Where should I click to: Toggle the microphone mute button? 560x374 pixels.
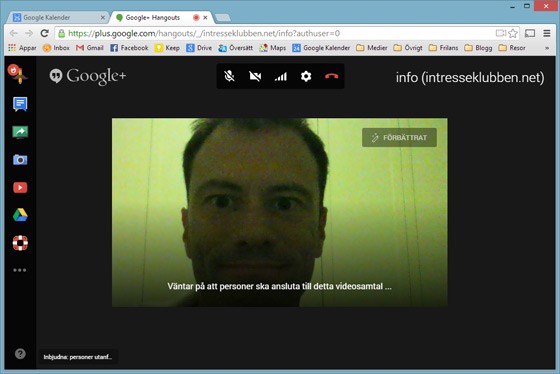pyautogui.click(x=229, y=76)
